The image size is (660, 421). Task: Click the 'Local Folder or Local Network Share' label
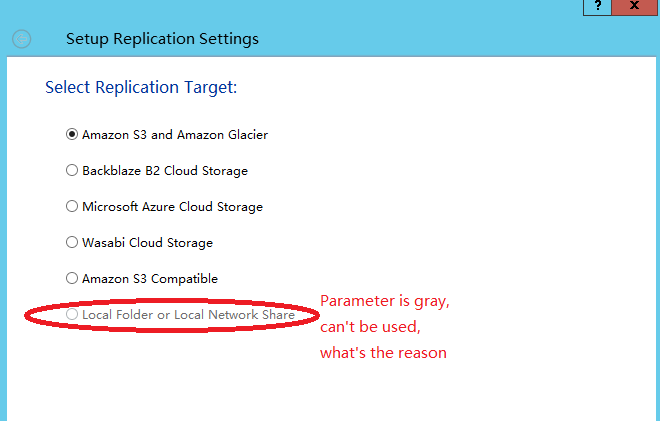(x=188, y=314)
